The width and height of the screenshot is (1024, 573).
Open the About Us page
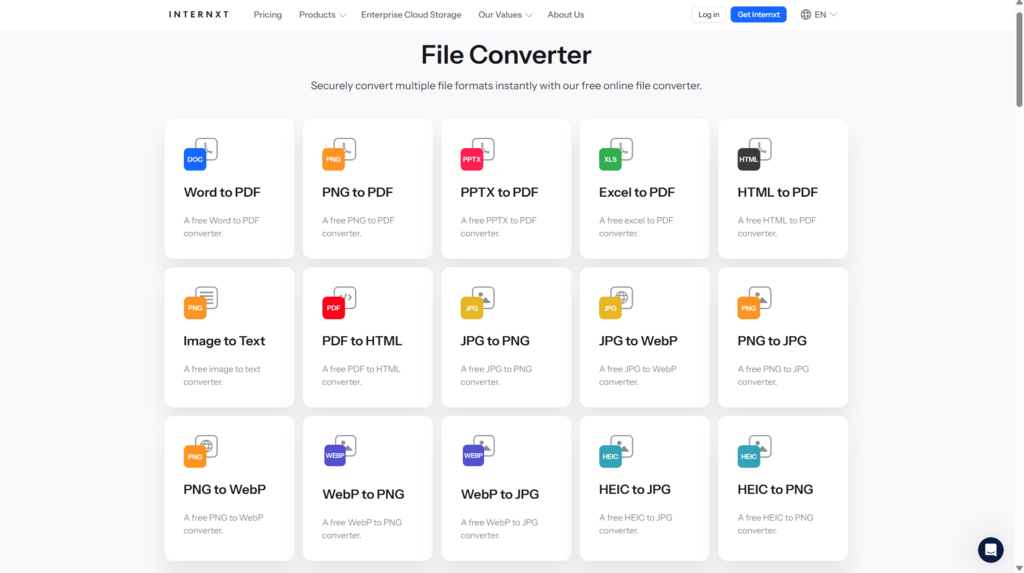point(566,14)
